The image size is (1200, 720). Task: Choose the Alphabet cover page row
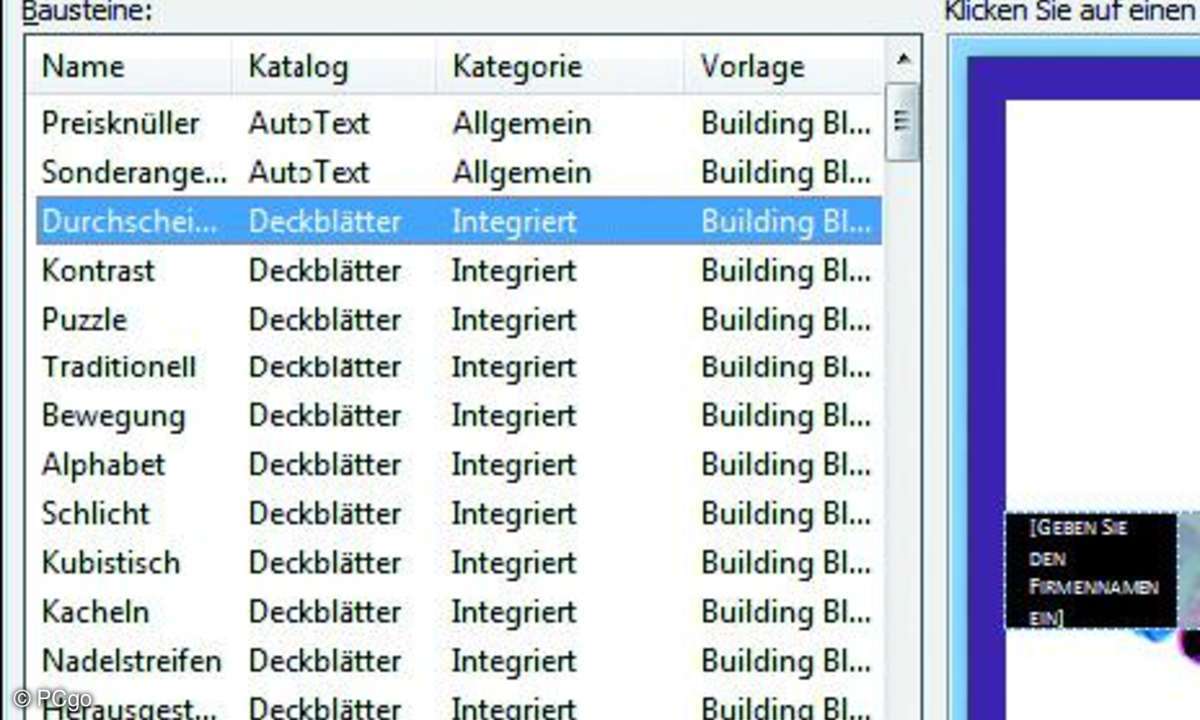pyautogui.click(x=103, y=465)
